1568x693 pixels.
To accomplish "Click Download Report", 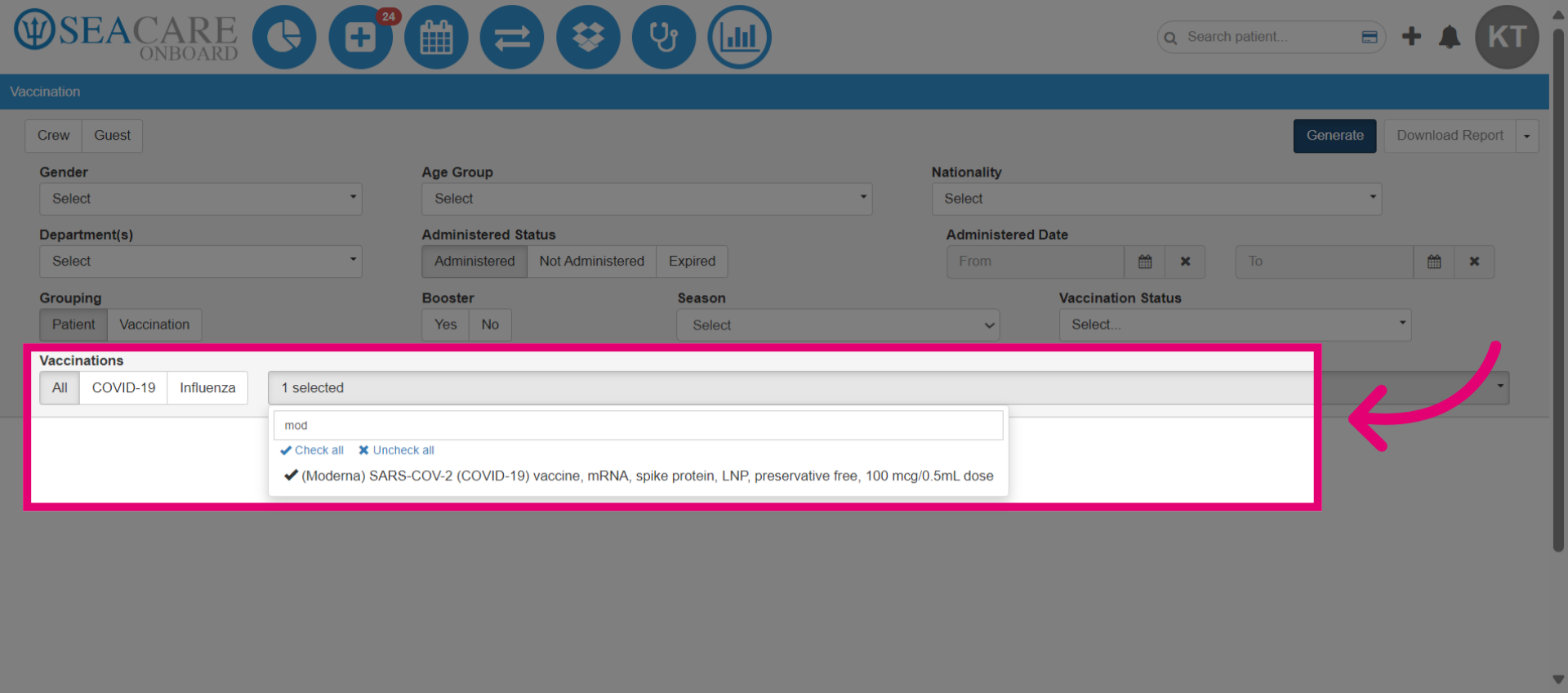I will click(x=1450, y=136).
